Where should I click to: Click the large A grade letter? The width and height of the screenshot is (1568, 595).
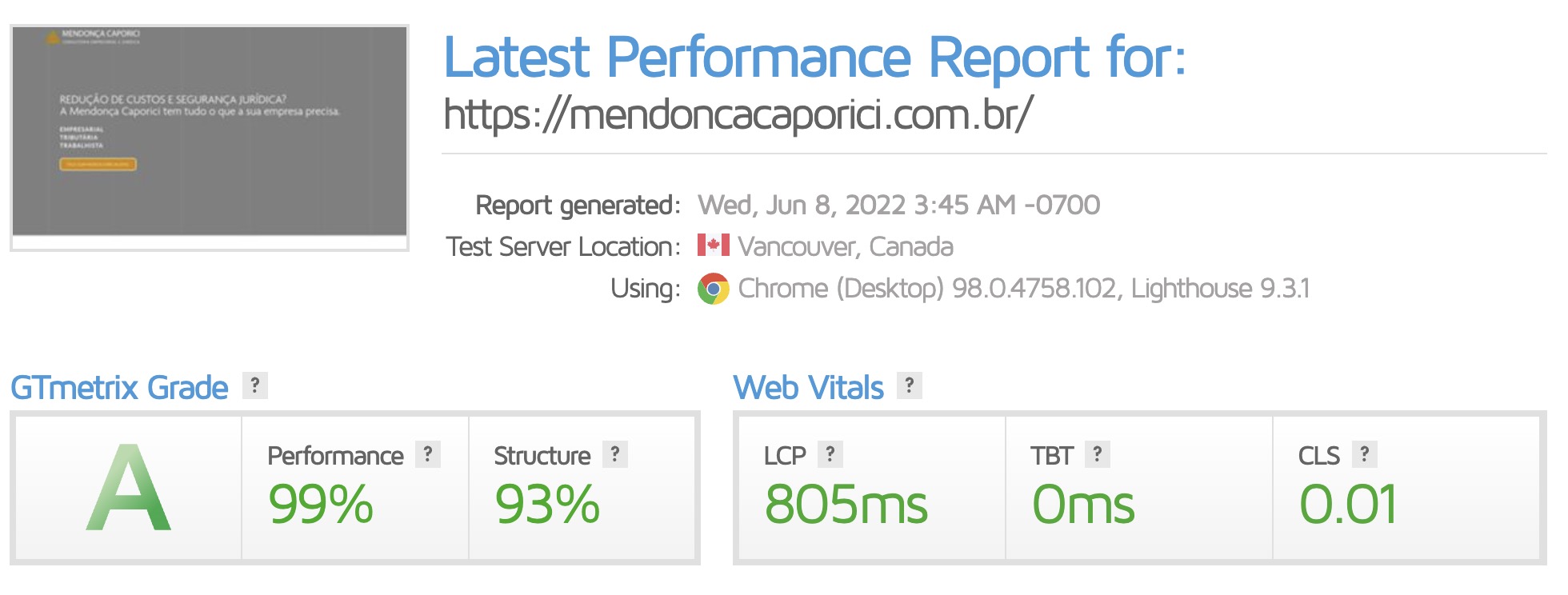point(129,488)
